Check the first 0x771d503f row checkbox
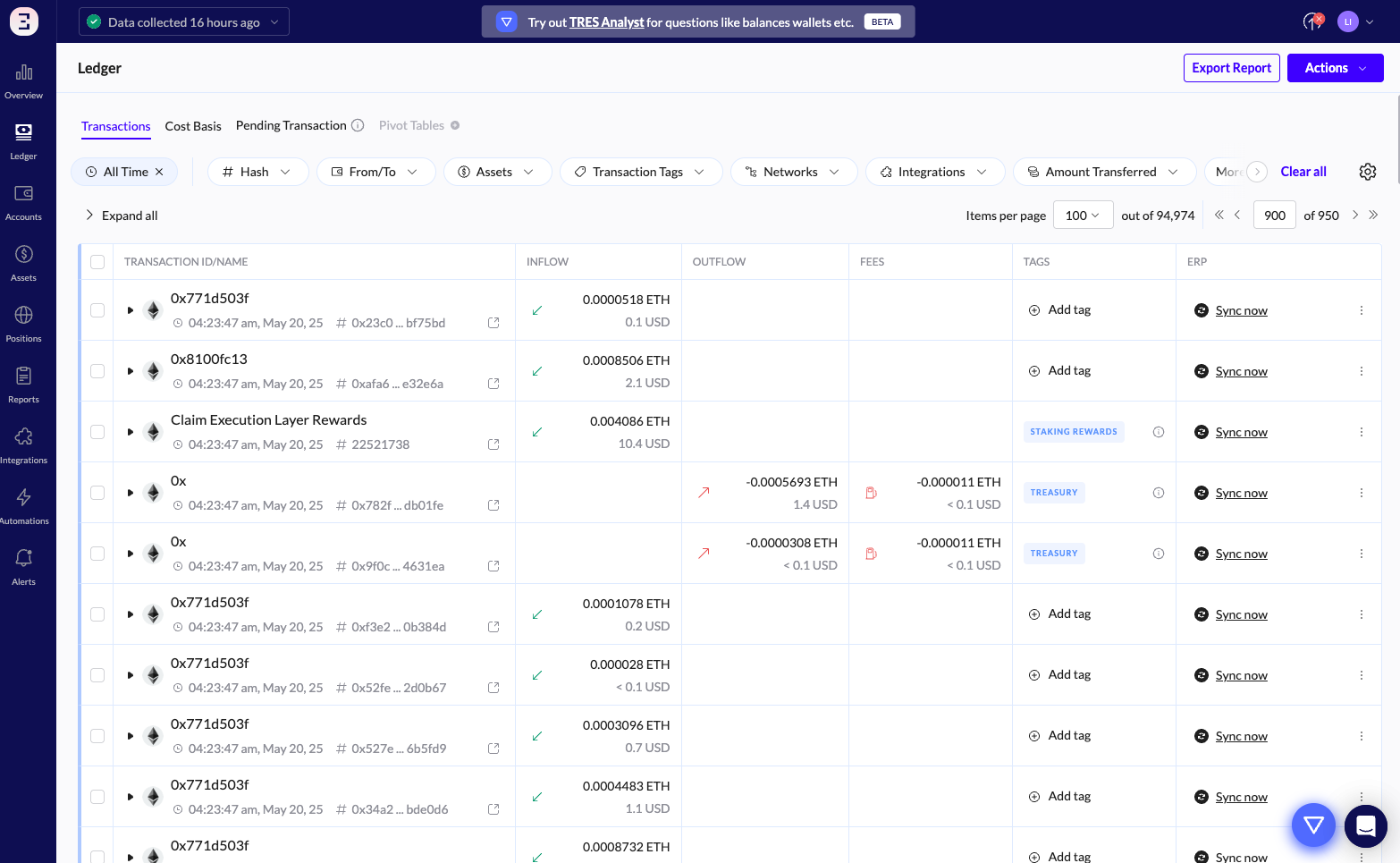This screenshot has width=1400, height=863. coord(97,310)
